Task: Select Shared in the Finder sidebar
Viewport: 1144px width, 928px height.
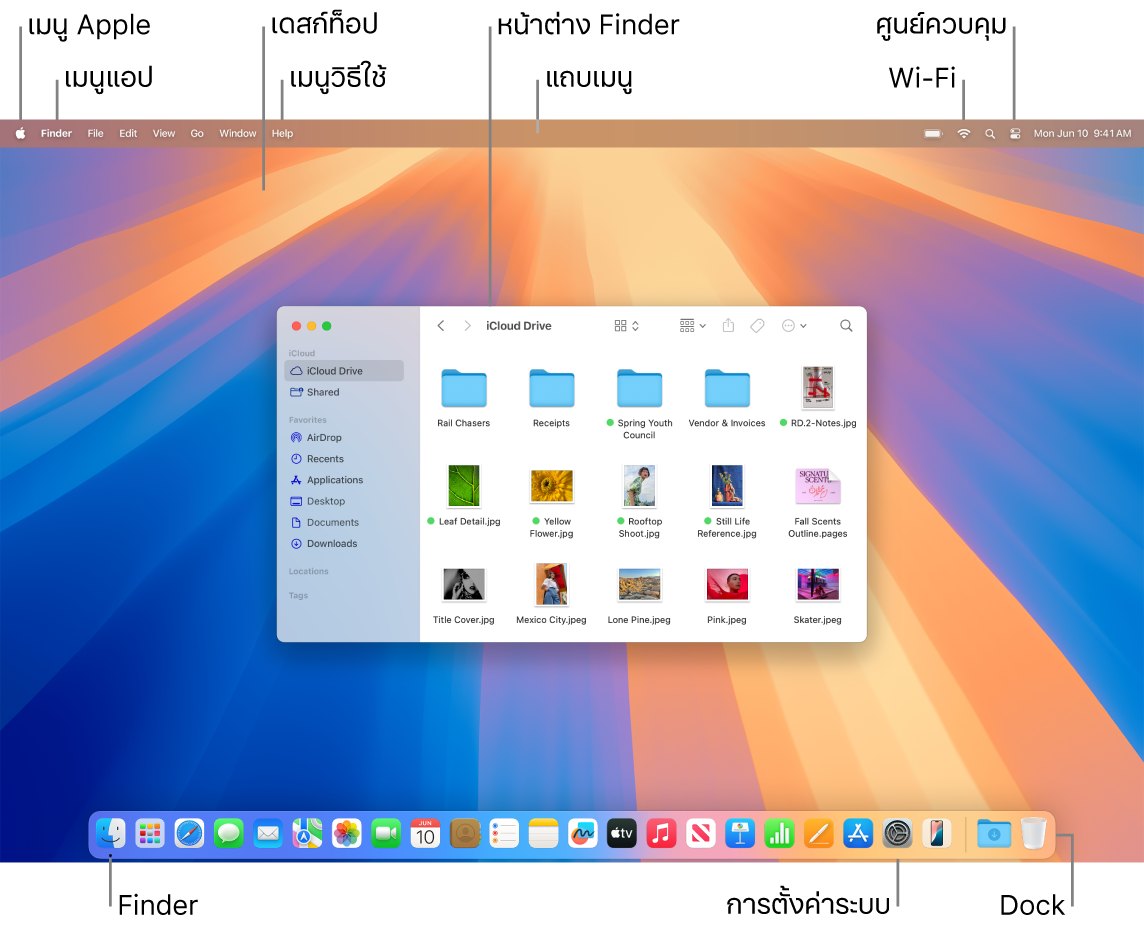Action: tap(344, 392)
